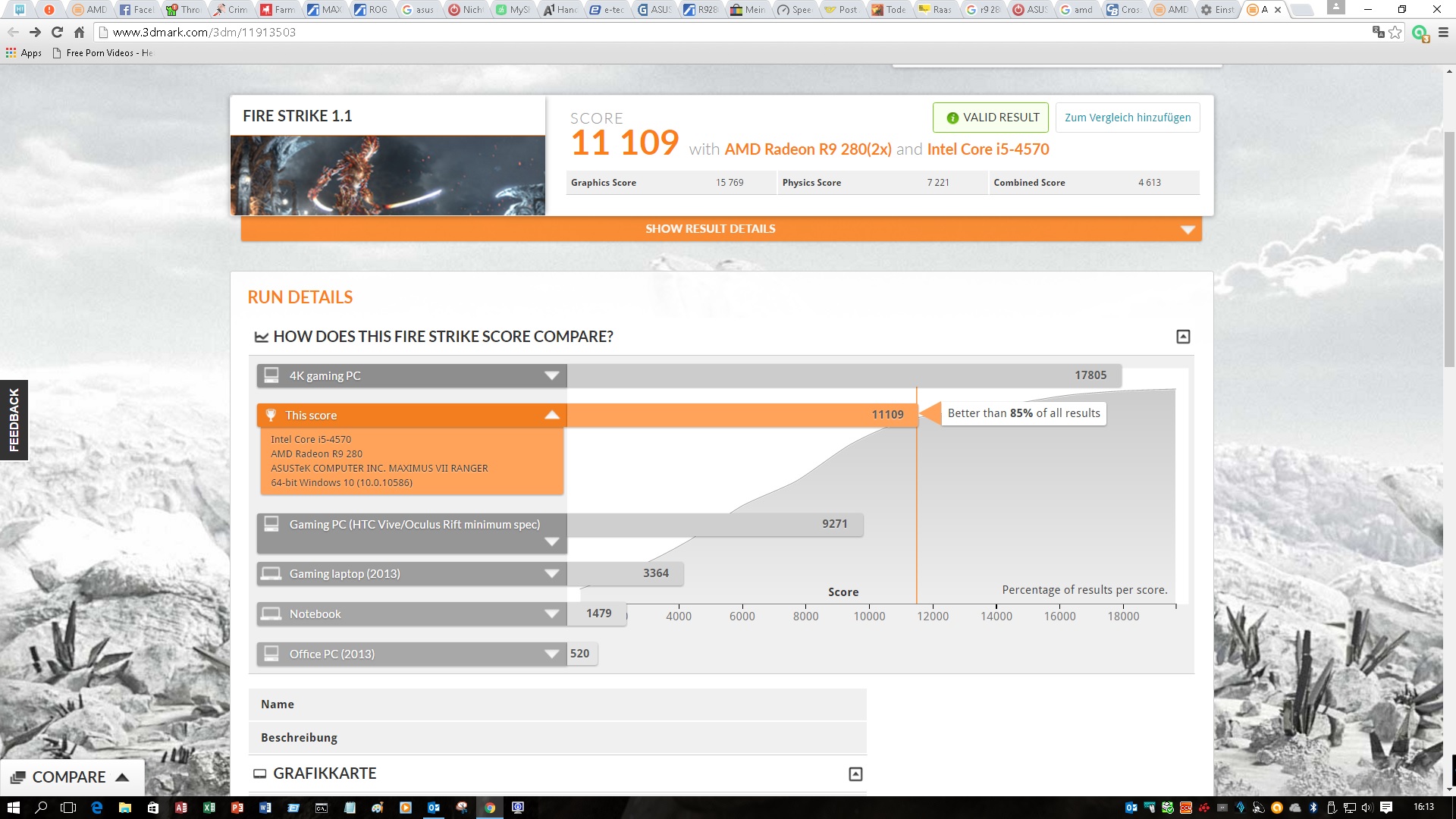Click Zum Vergleich hinzufügen button
Viewport: 1456px width, 819px height.
click(x=1127, y=118)
